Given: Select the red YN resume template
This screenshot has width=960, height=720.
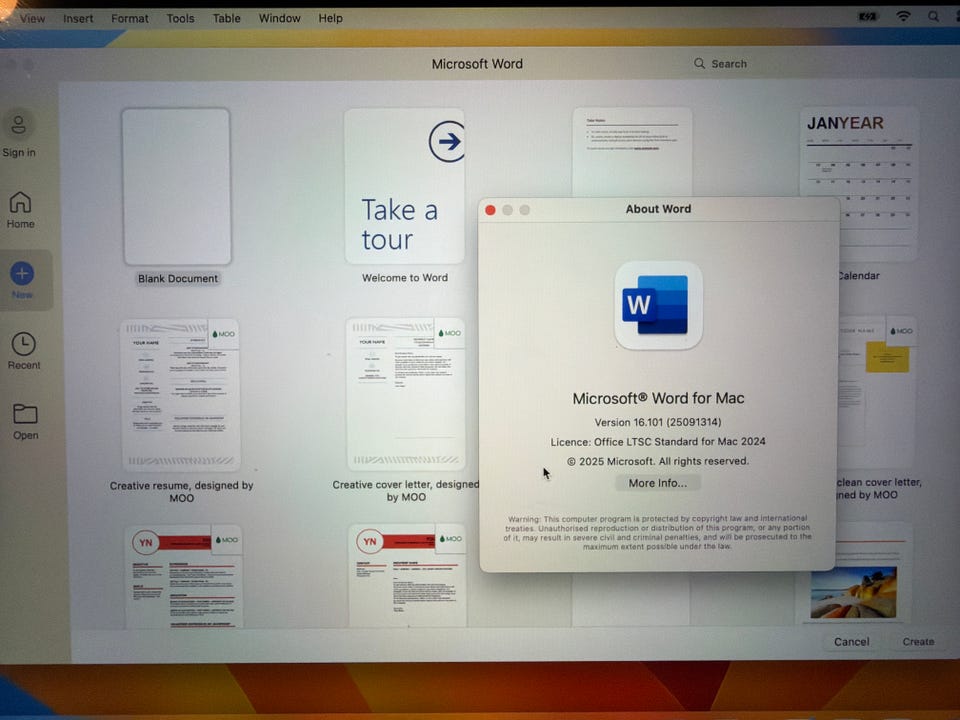Looking at the screenshot, I should pos(183,576).
